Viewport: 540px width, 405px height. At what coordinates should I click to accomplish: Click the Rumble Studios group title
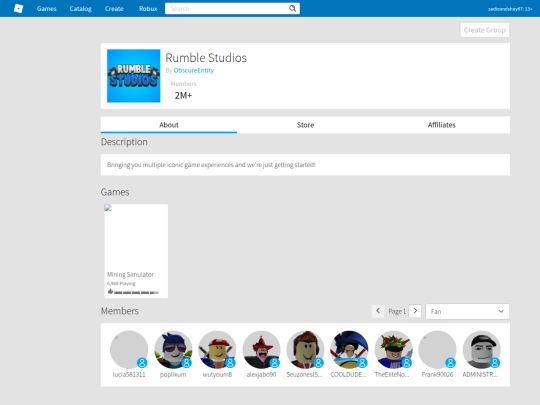206,58
